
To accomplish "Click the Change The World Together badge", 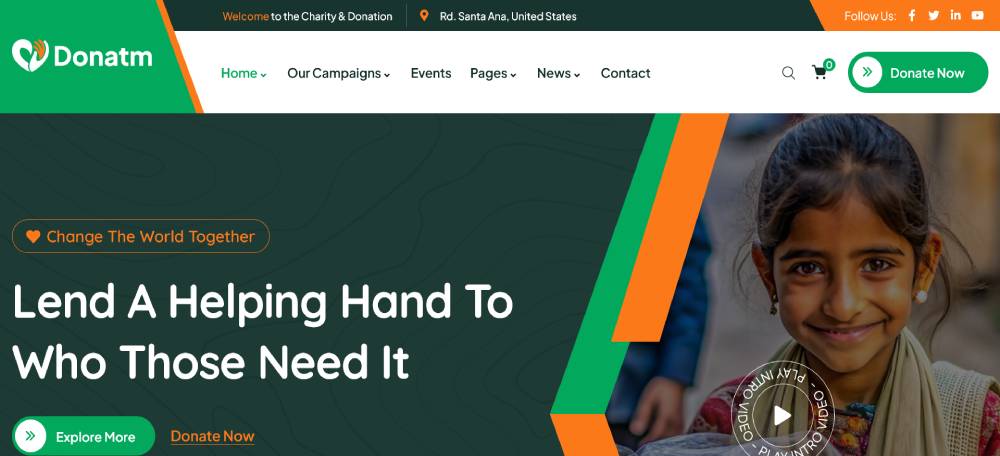I will (x=141, y=236).
